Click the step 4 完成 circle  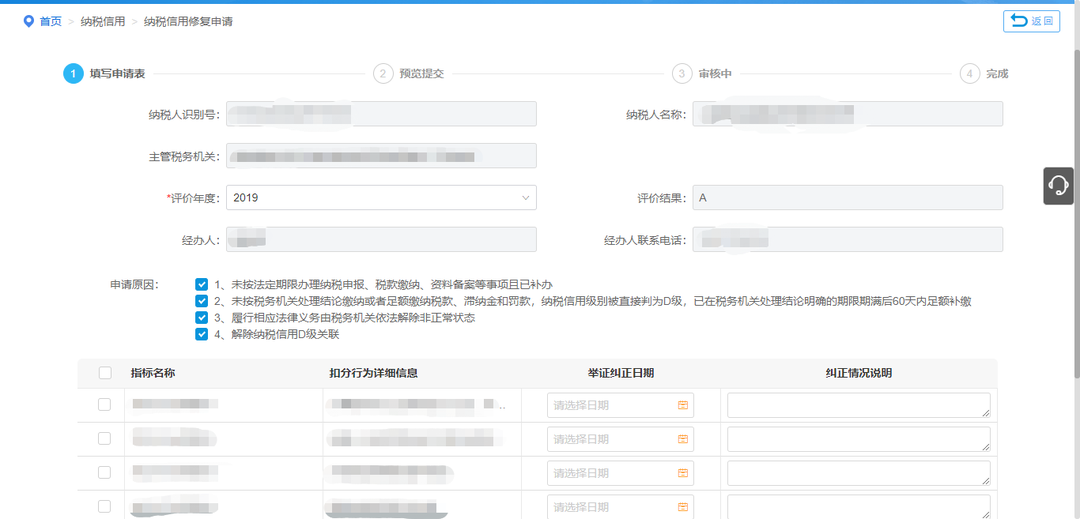pyautogui.click(x=970, y=74)
